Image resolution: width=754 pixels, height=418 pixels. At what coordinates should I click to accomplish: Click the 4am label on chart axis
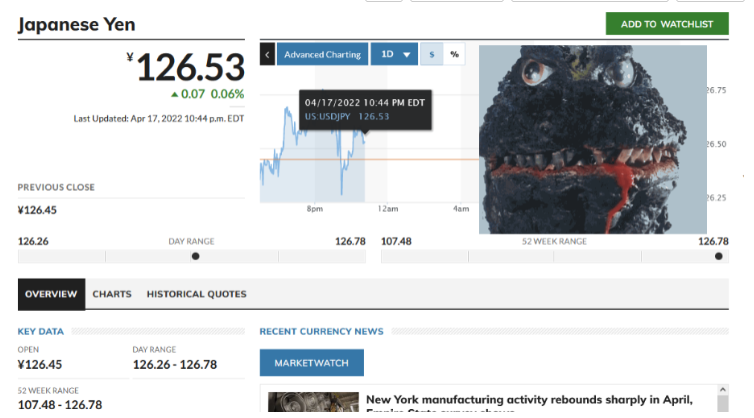tap(461, 209)
